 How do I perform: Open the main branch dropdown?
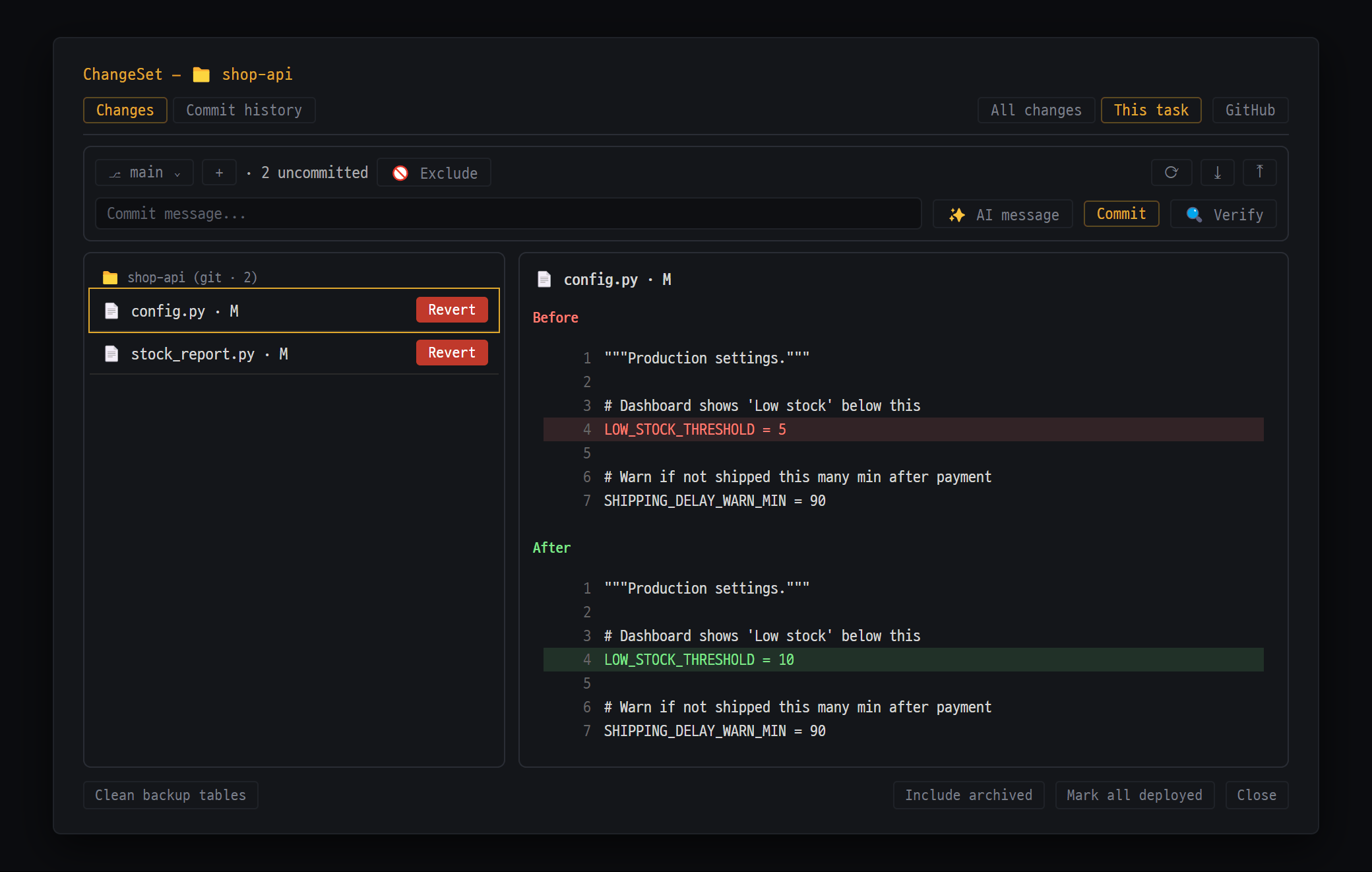pos(144,173)
